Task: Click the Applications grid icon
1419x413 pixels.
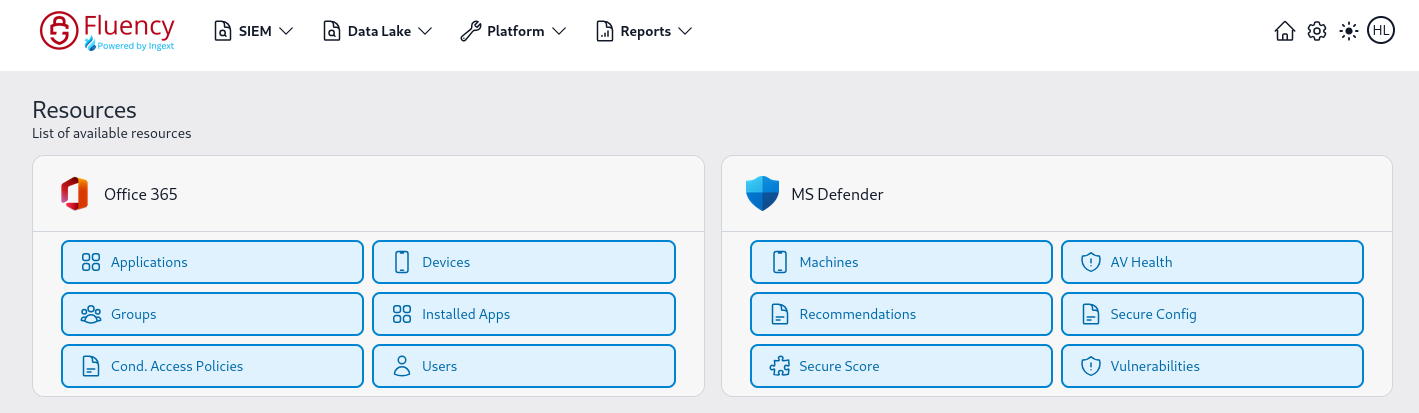Action: point(91,262)
